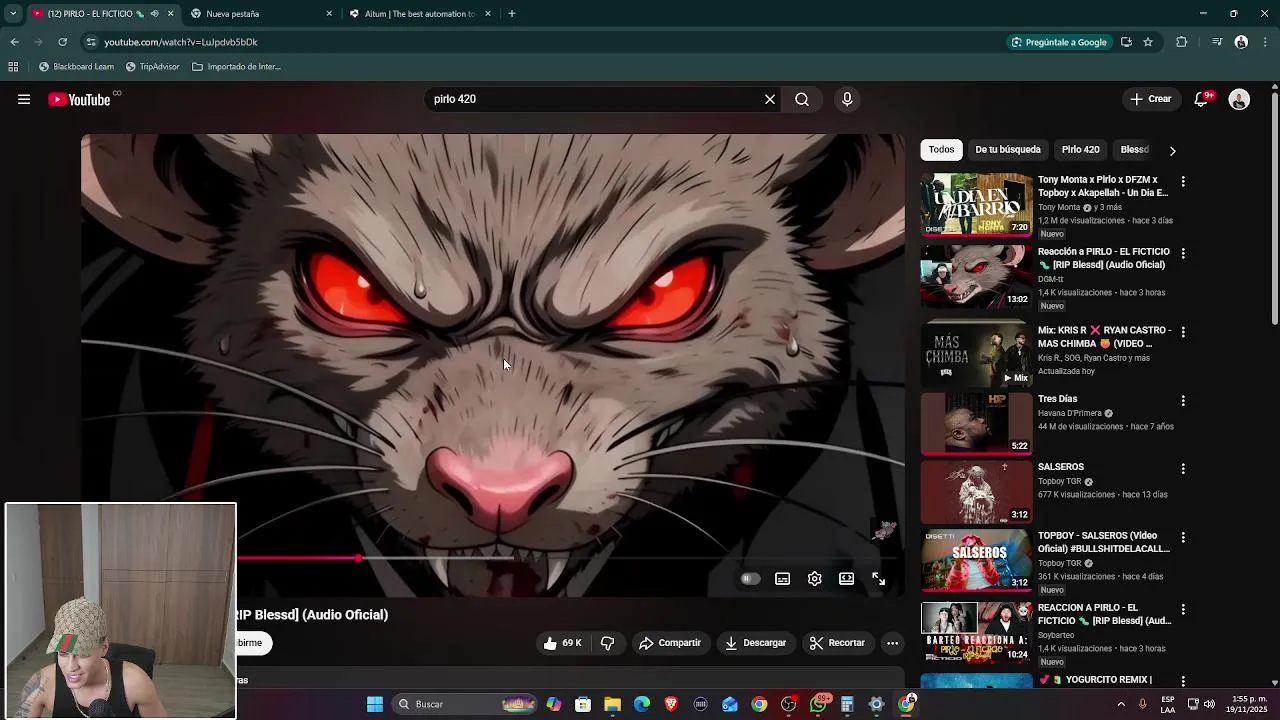Open the TripAdvisor bookmark
Image resolution: width=1280 pixels, height=720 pixels.
coord(152,67)
